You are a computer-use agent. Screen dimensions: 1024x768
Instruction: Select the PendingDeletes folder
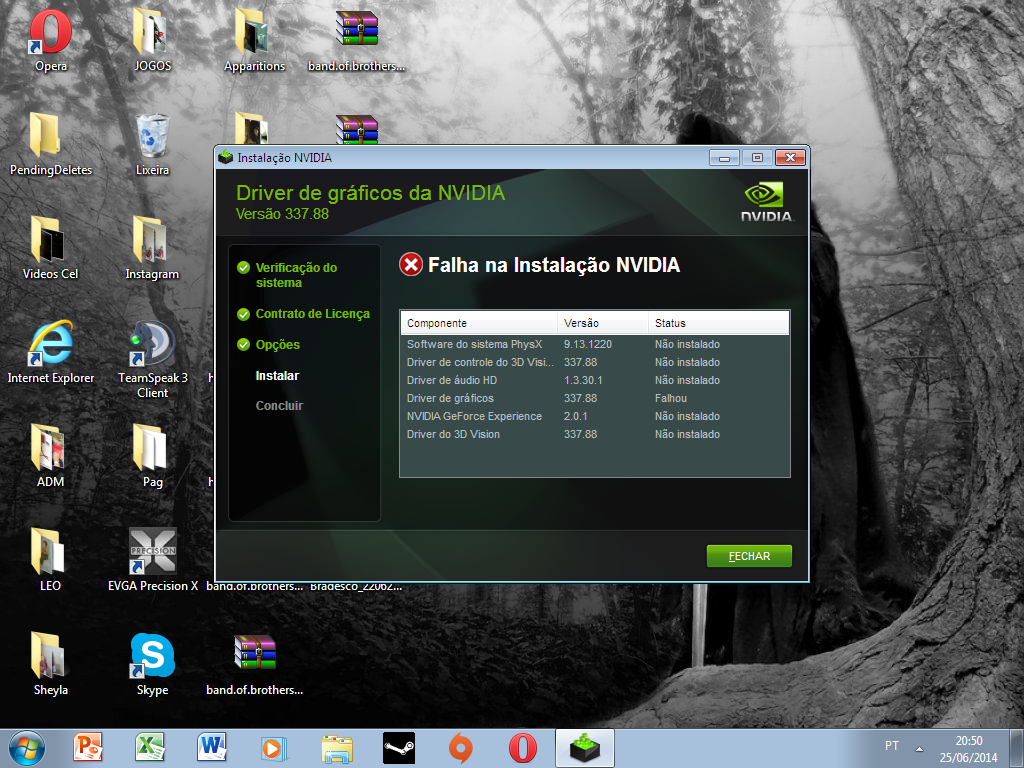50,144
